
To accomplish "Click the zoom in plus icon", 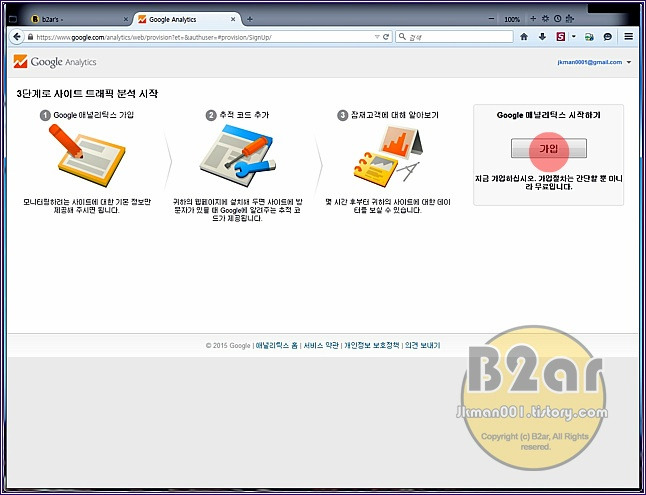I will click(x=533, y=19).
